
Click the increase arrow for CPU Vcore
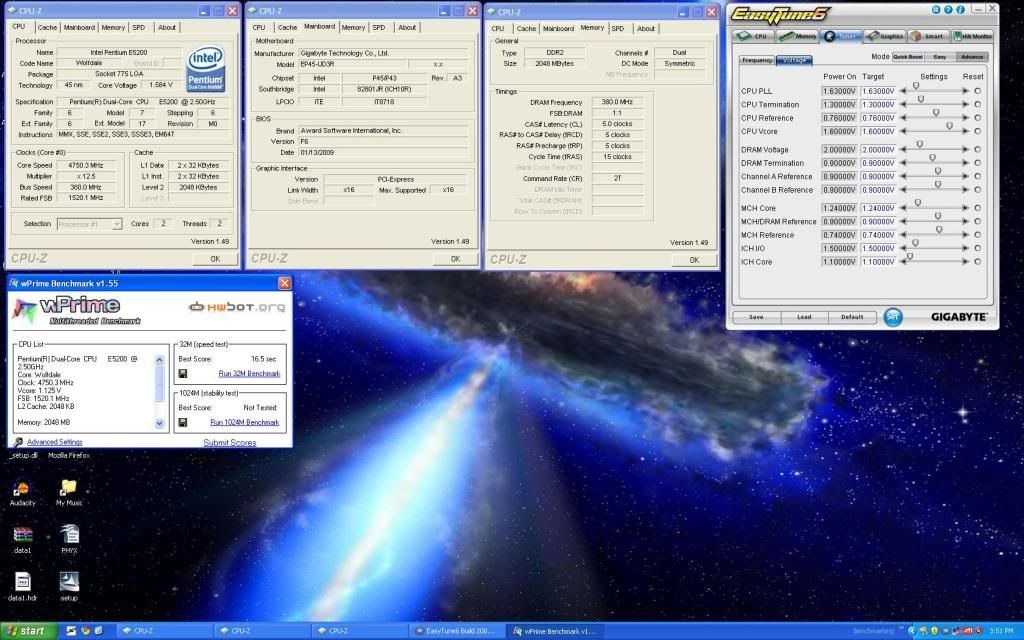click(965, 131)
